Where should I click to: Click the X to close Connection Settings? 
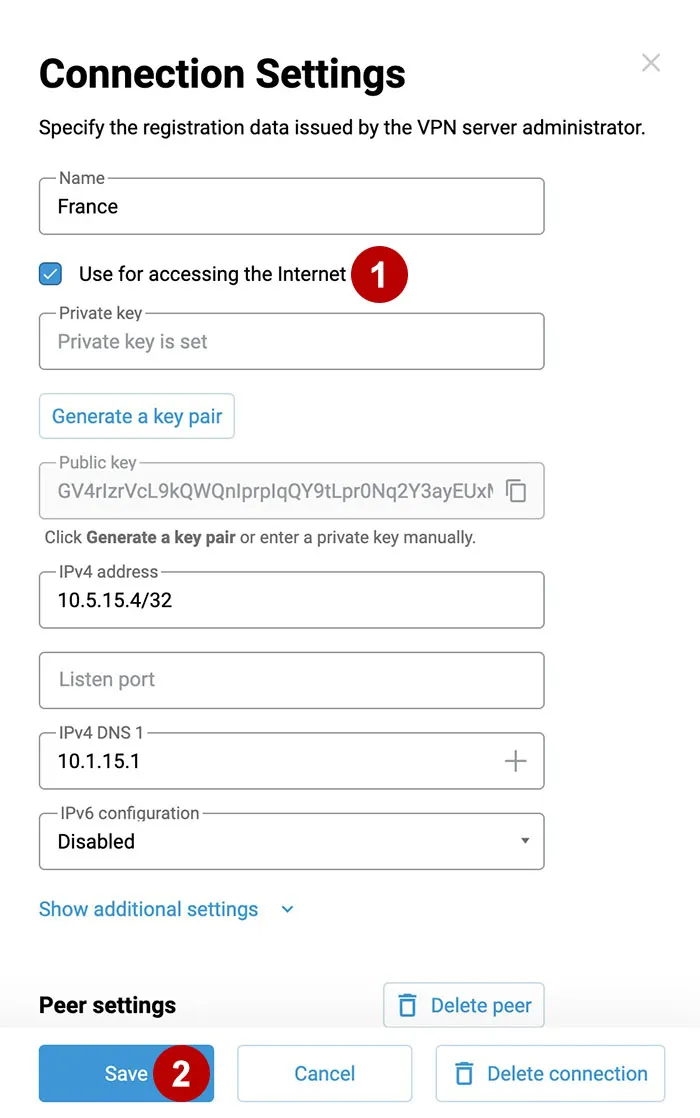(651, 62)
